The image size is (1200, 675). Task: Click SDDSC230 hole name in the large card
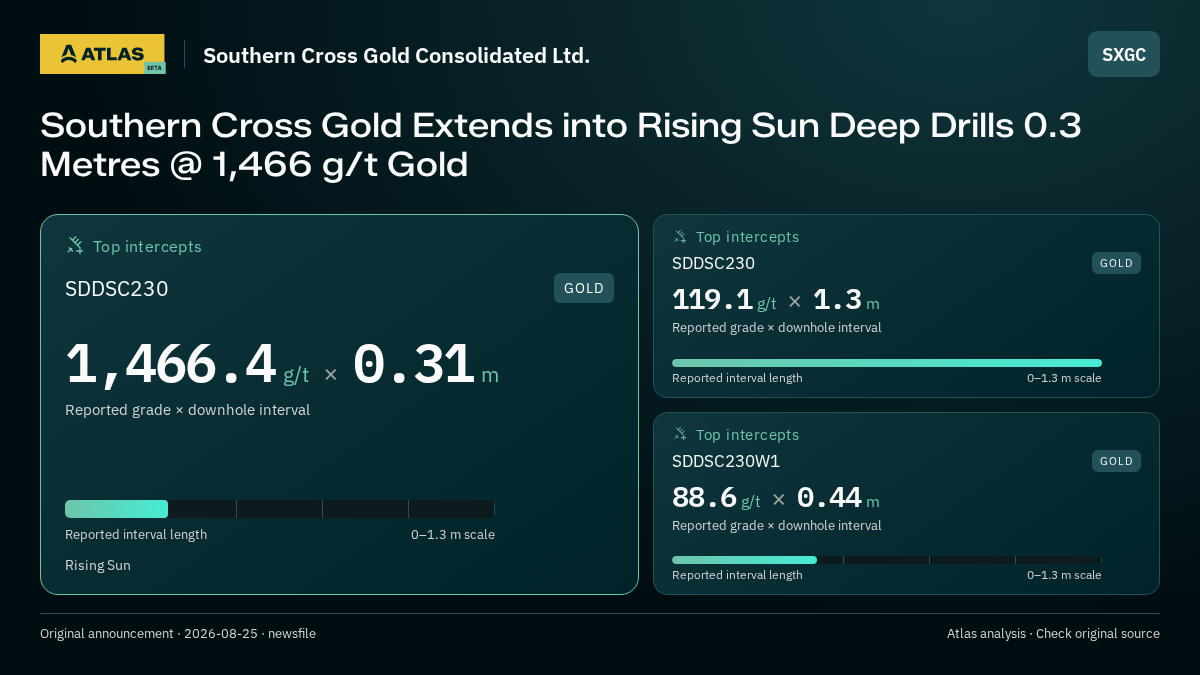[x=117, y=289]
